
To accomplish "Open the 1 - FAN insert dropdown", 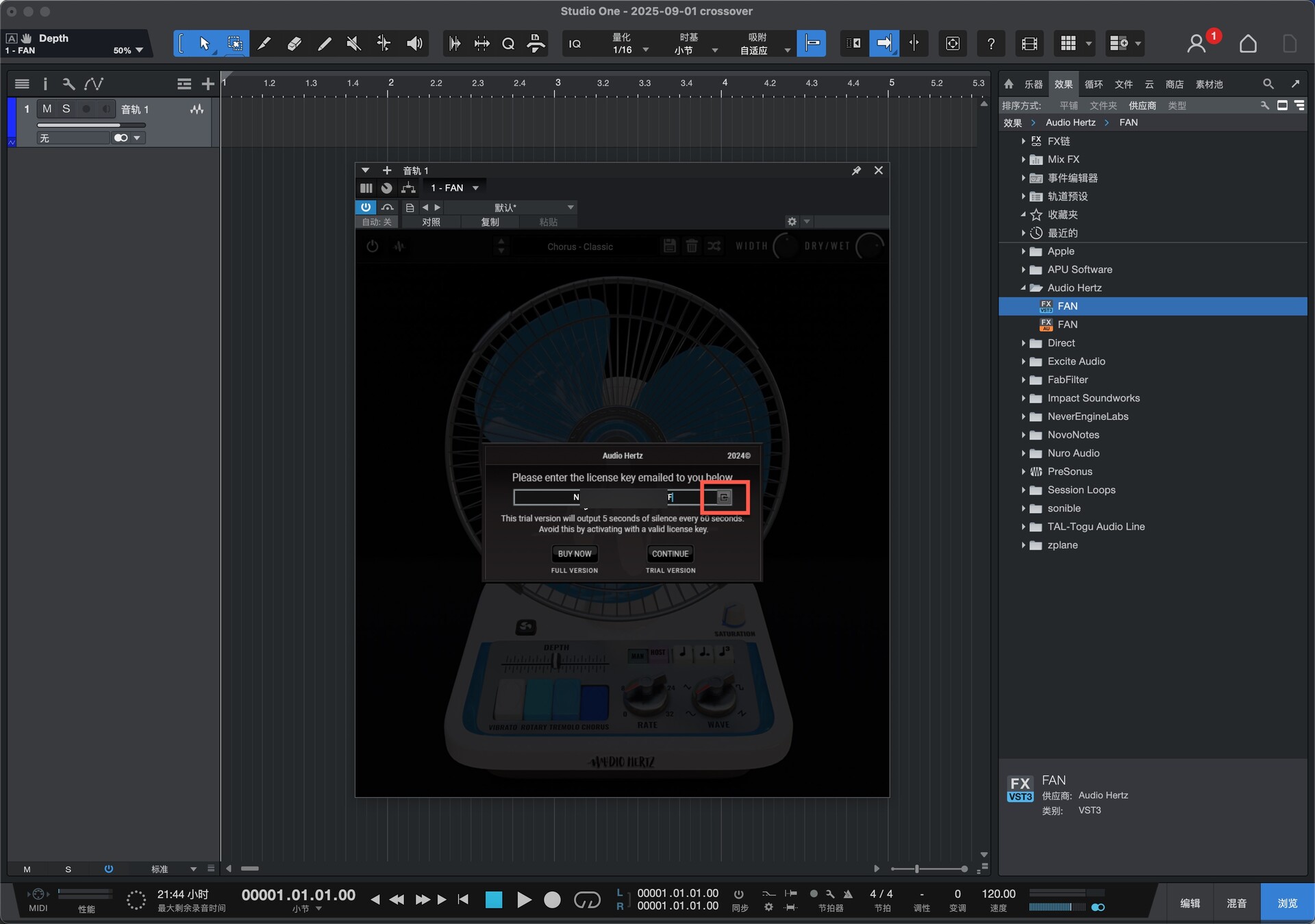I will pyautogui.click(x=453, y=188).
